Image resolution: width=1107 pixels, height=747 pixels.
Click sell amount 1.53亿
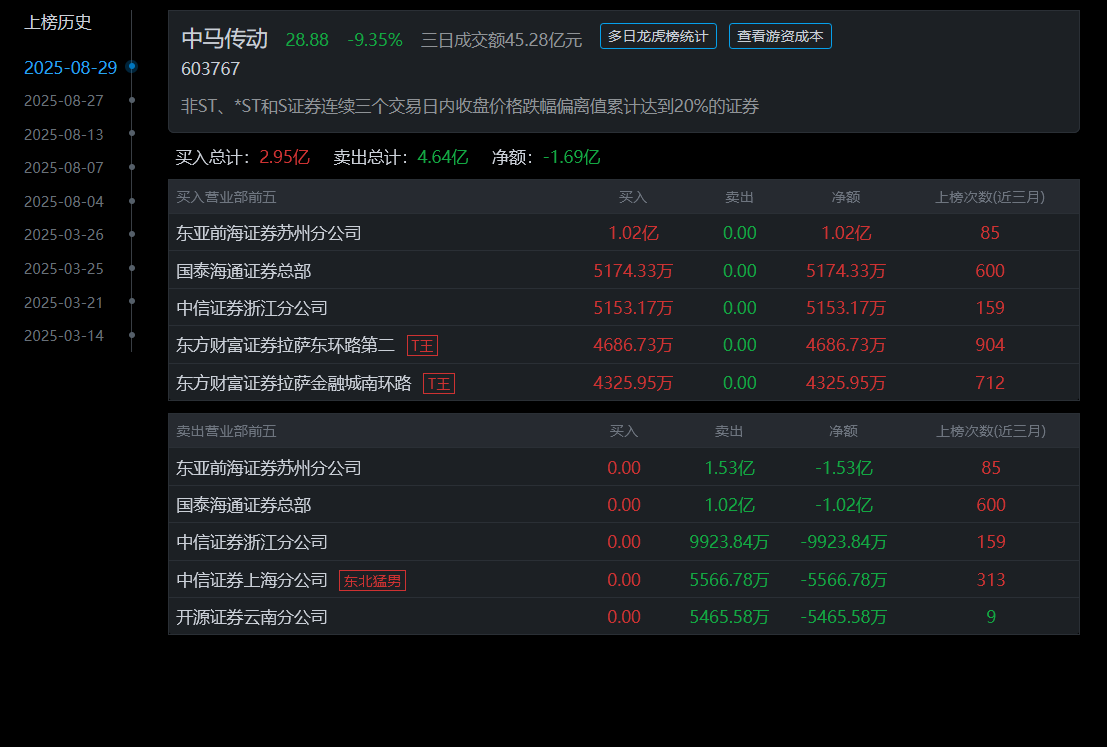click(x=729, y=468)
